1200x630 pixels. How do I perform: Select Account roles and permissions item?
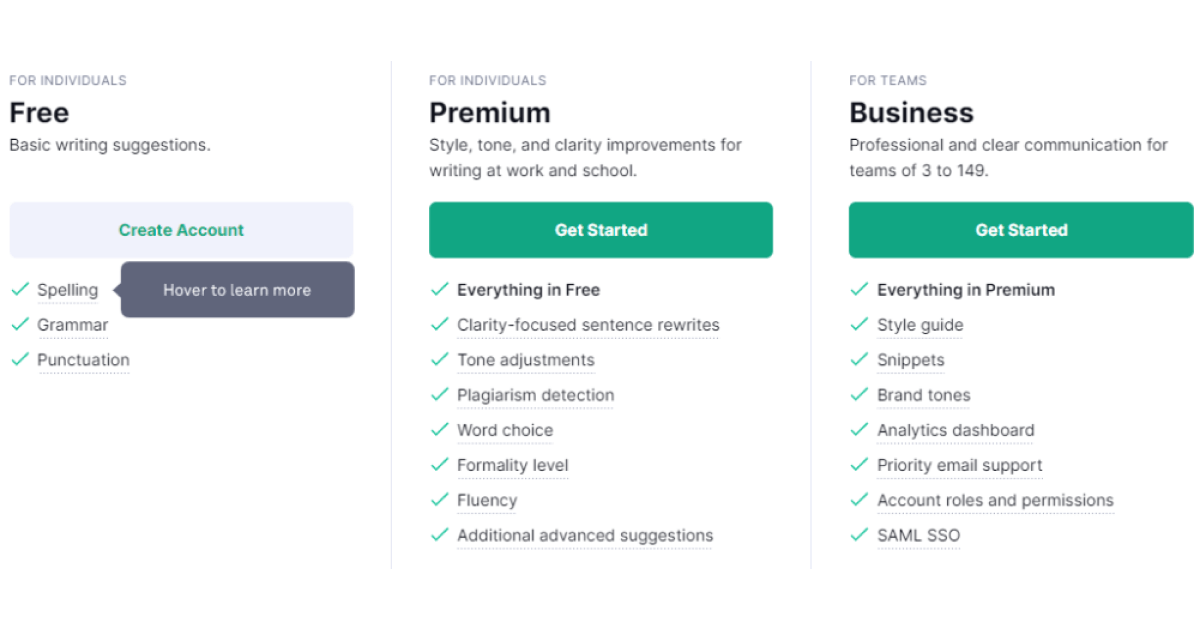[995, 500]
